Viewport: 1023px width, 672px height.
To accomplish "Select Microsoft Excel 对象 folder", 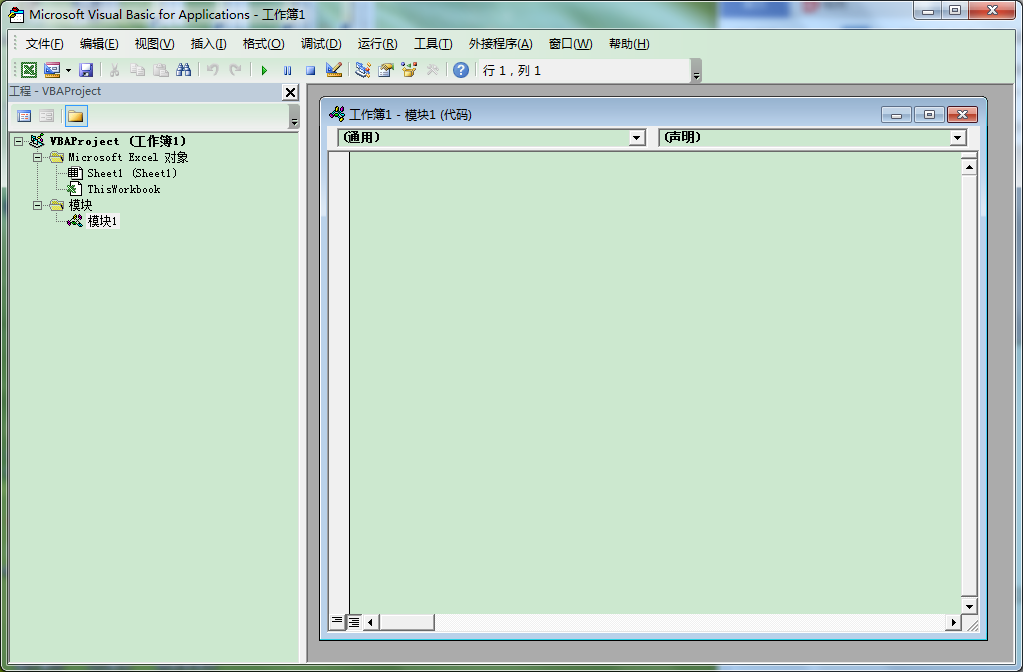I will (128, 157).
